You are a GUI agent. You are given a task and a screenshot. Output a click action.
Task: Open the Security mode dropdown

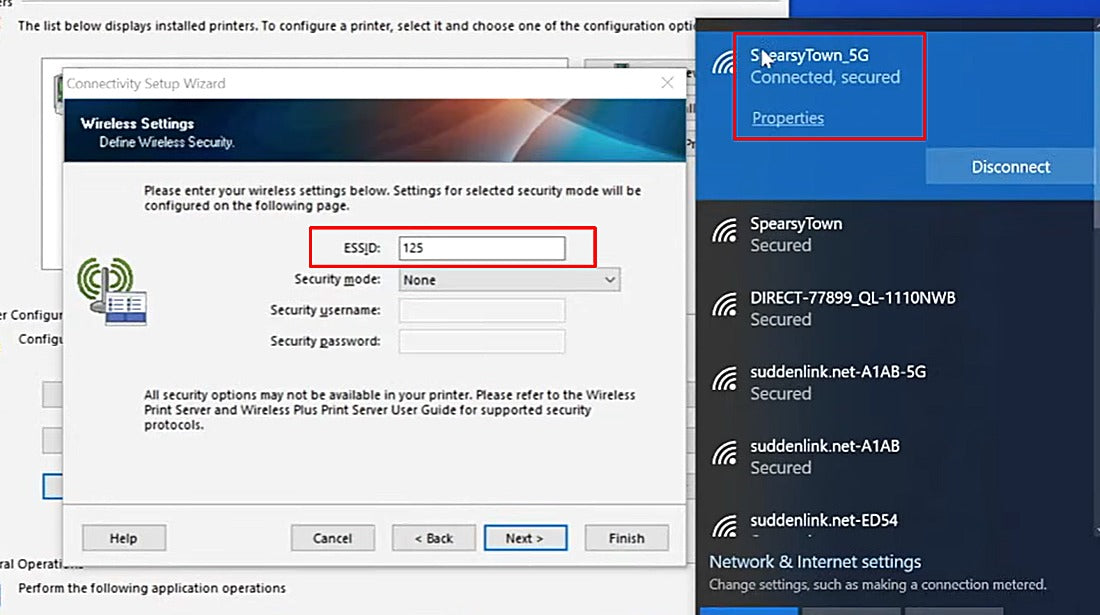[509, 280]
